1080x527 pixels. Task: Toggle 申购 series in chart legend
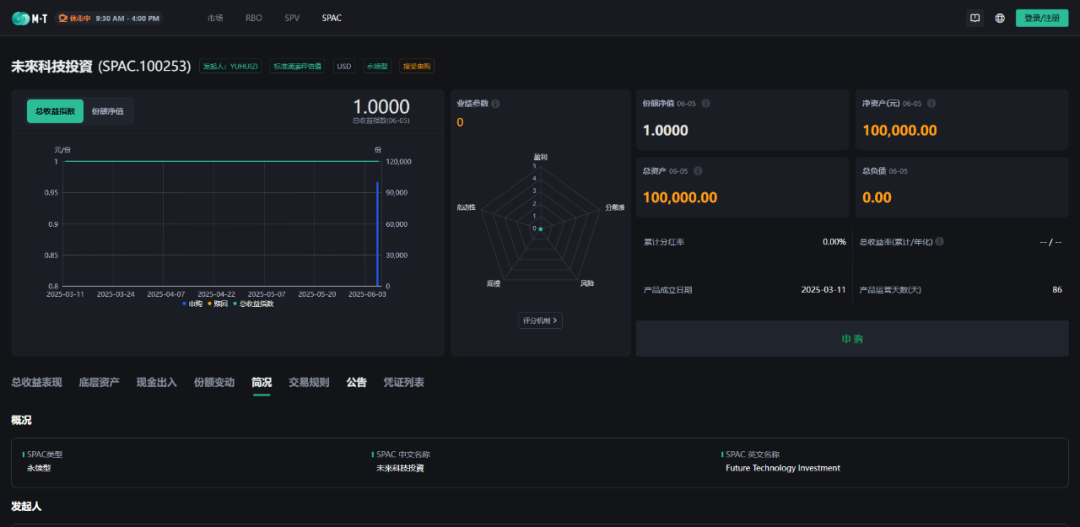tap(192, 303)
